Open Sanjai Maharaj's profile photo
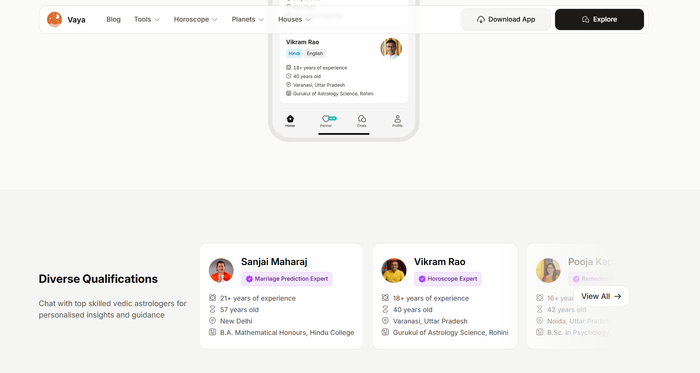 coord(221,270)
